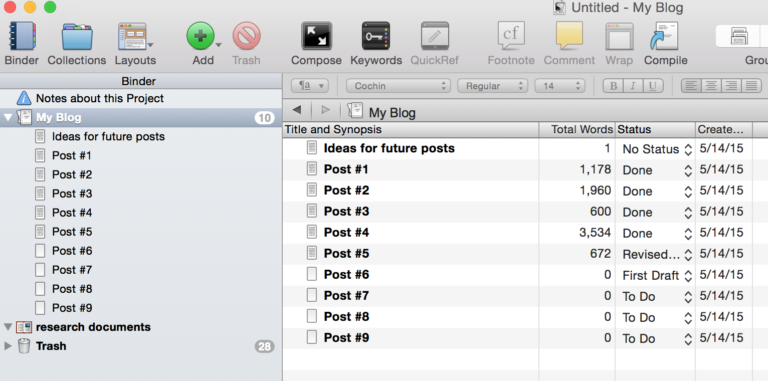Select Post #4 in binder
The width and height of the screenshot is (768, 381).
click(x=72, y=213)
